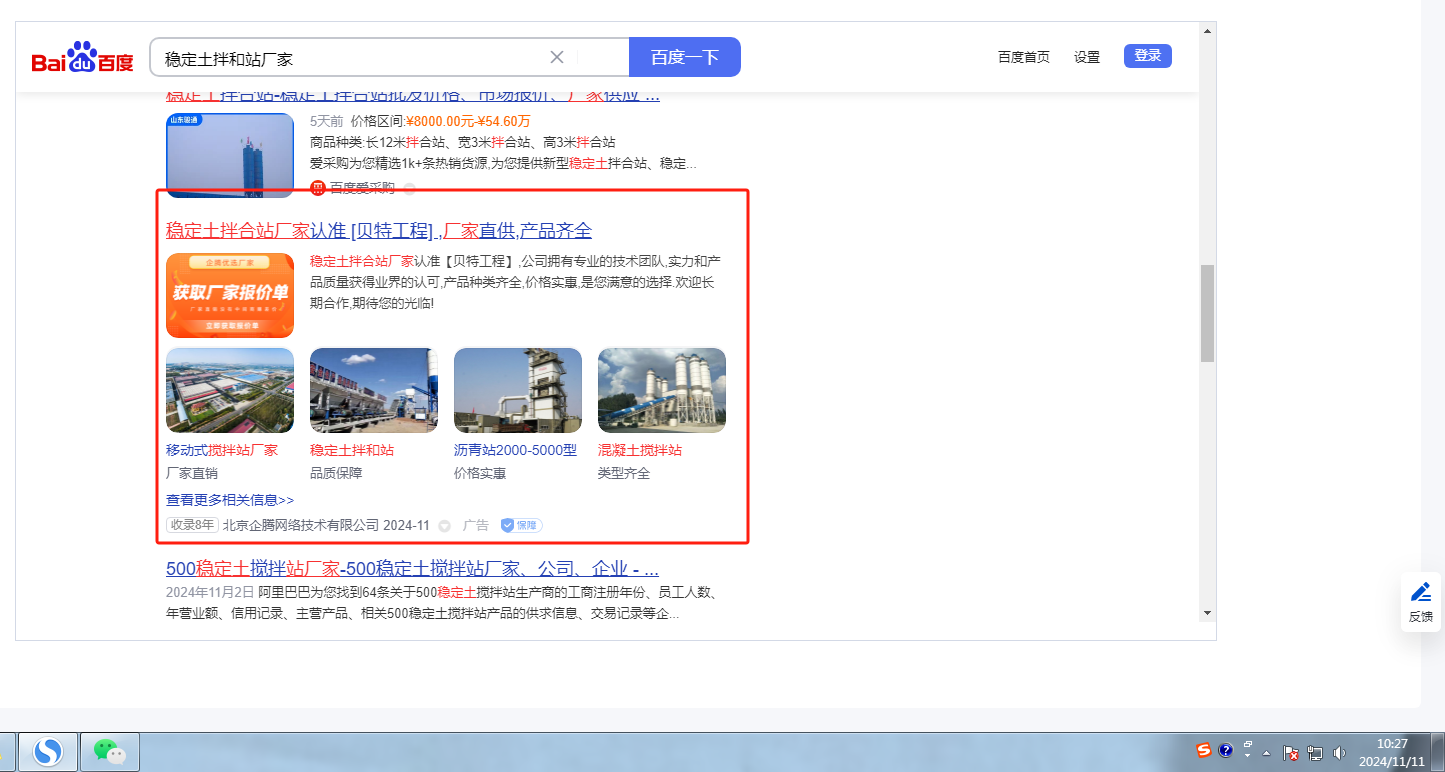The width and height of the screenshot is (1445, 772).
Task: Click the 广告 label
Action: pos(476,525)
